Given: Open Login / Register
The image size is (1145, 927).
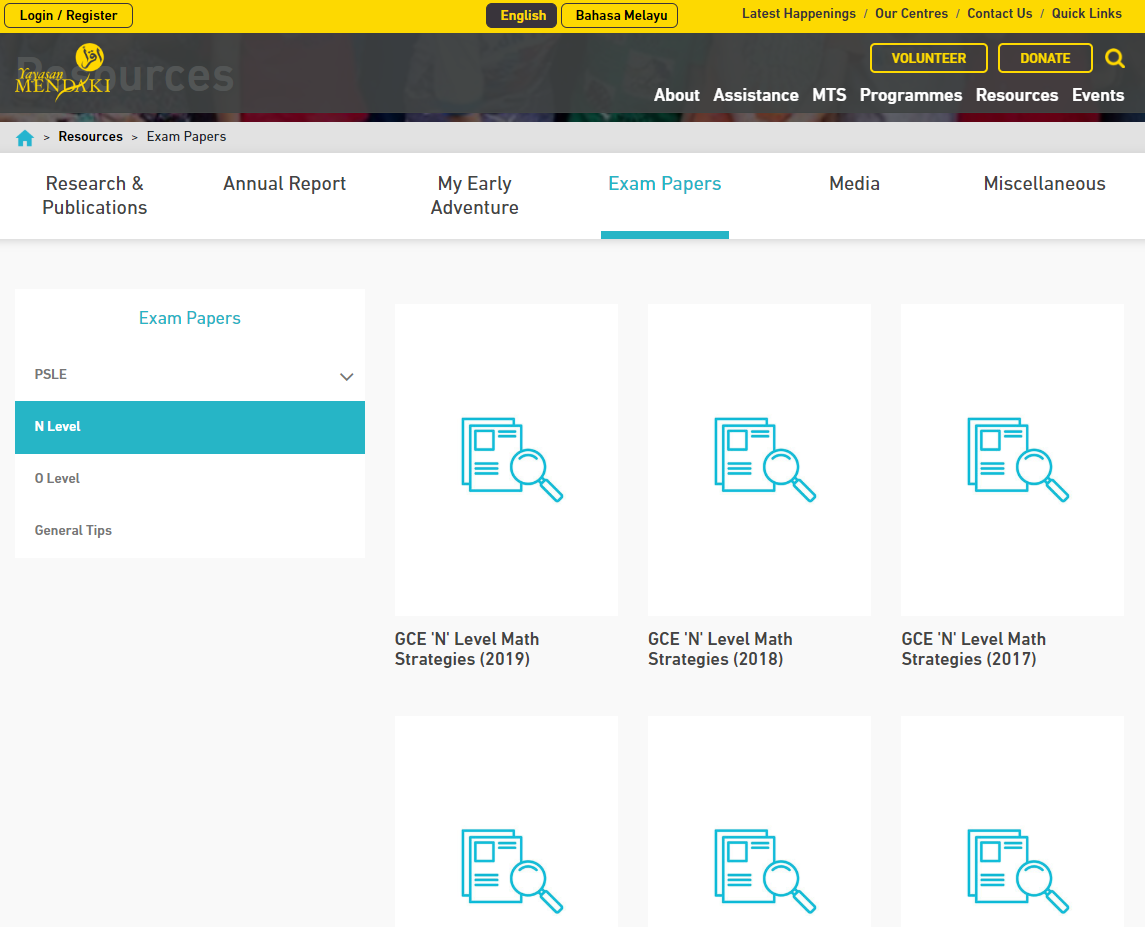Looking at the screenshot, I should 69,16.
